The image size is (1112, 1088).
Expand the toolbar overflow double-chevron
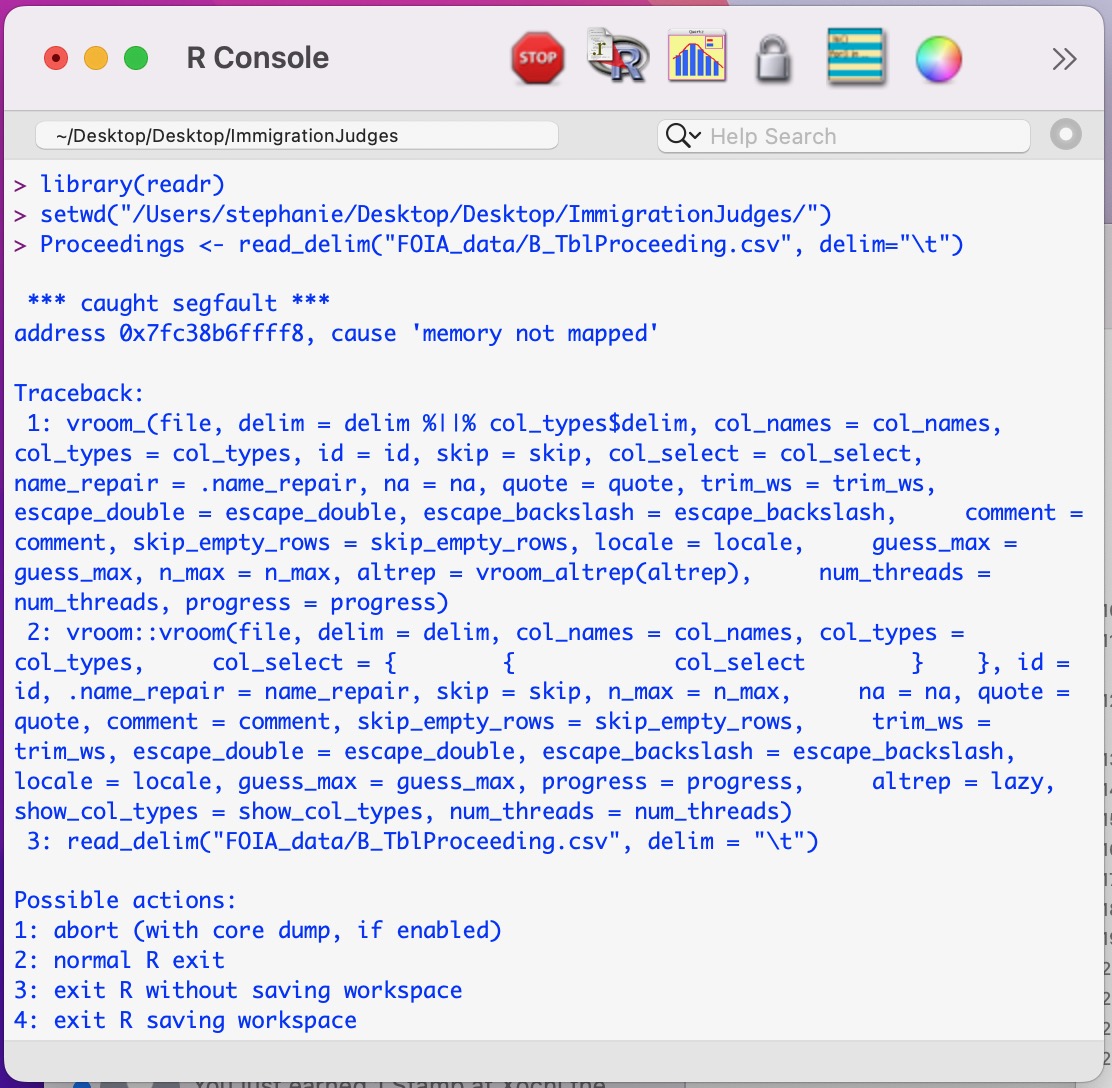click(x=1064, y=58)
